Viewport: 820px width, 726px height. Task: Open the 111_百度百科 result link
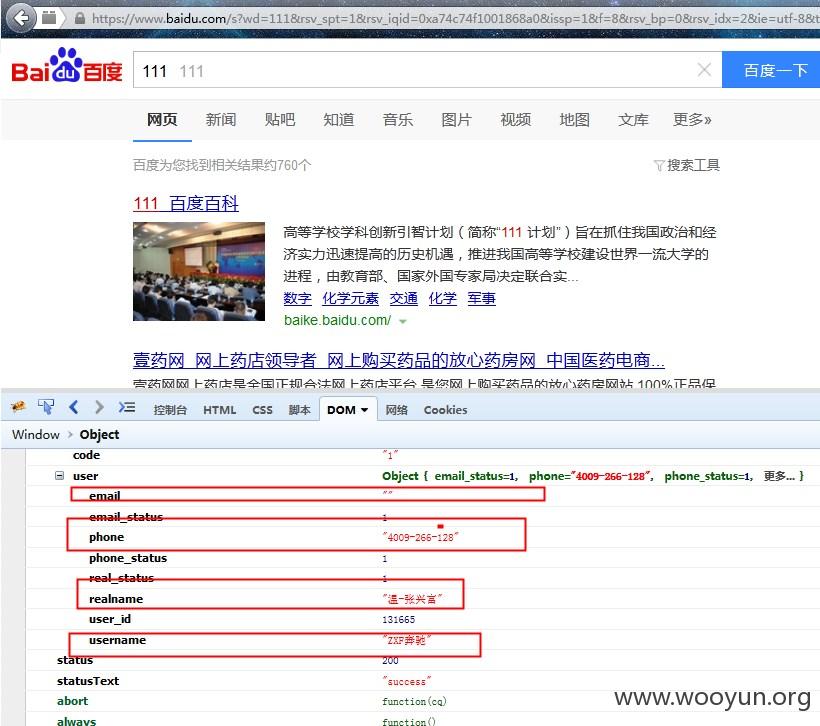click(x=186, y=203)
